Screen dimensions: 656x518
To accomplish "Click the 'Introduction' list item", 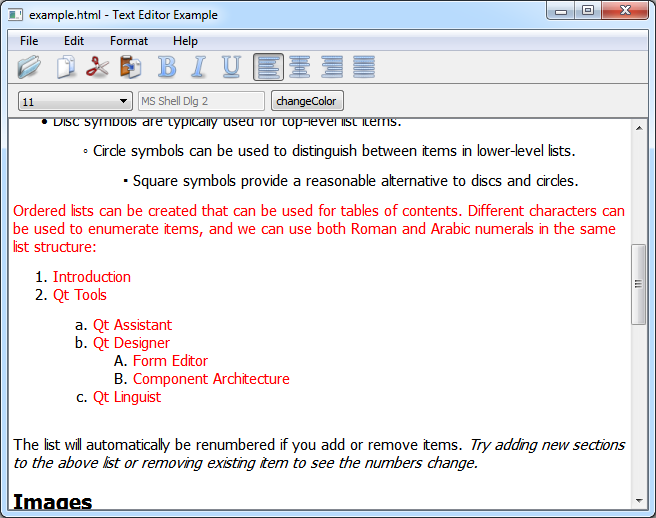I will [92, 277].
